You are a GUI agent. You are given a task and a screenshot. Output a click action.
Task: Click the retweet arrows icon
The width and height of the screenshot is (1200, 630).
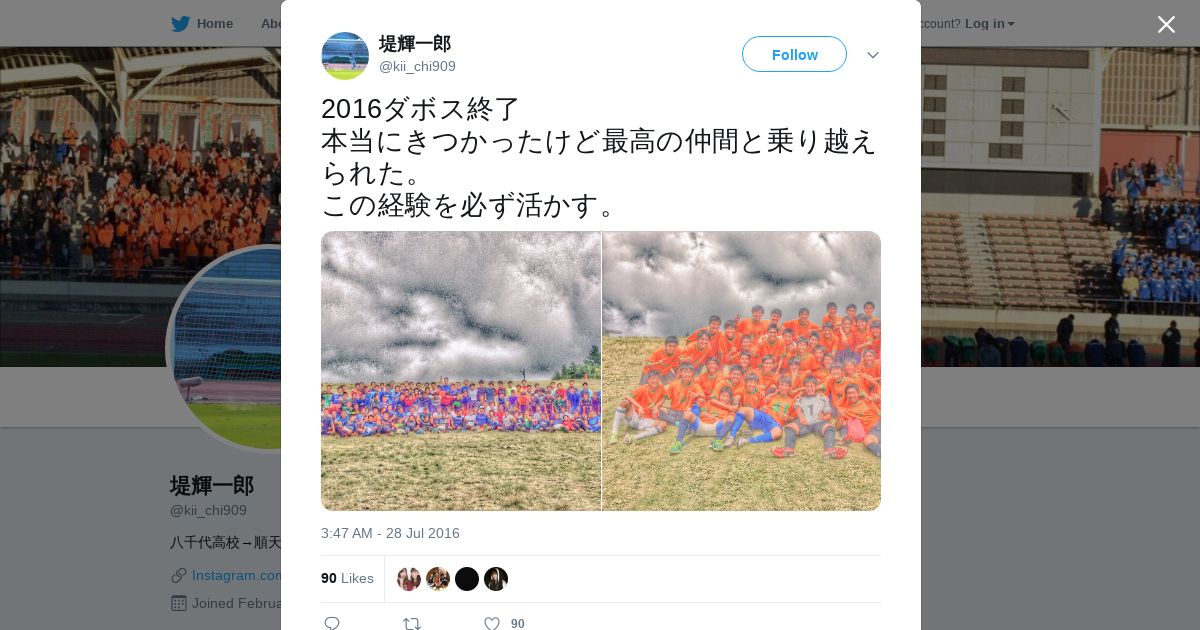(412, 623)
